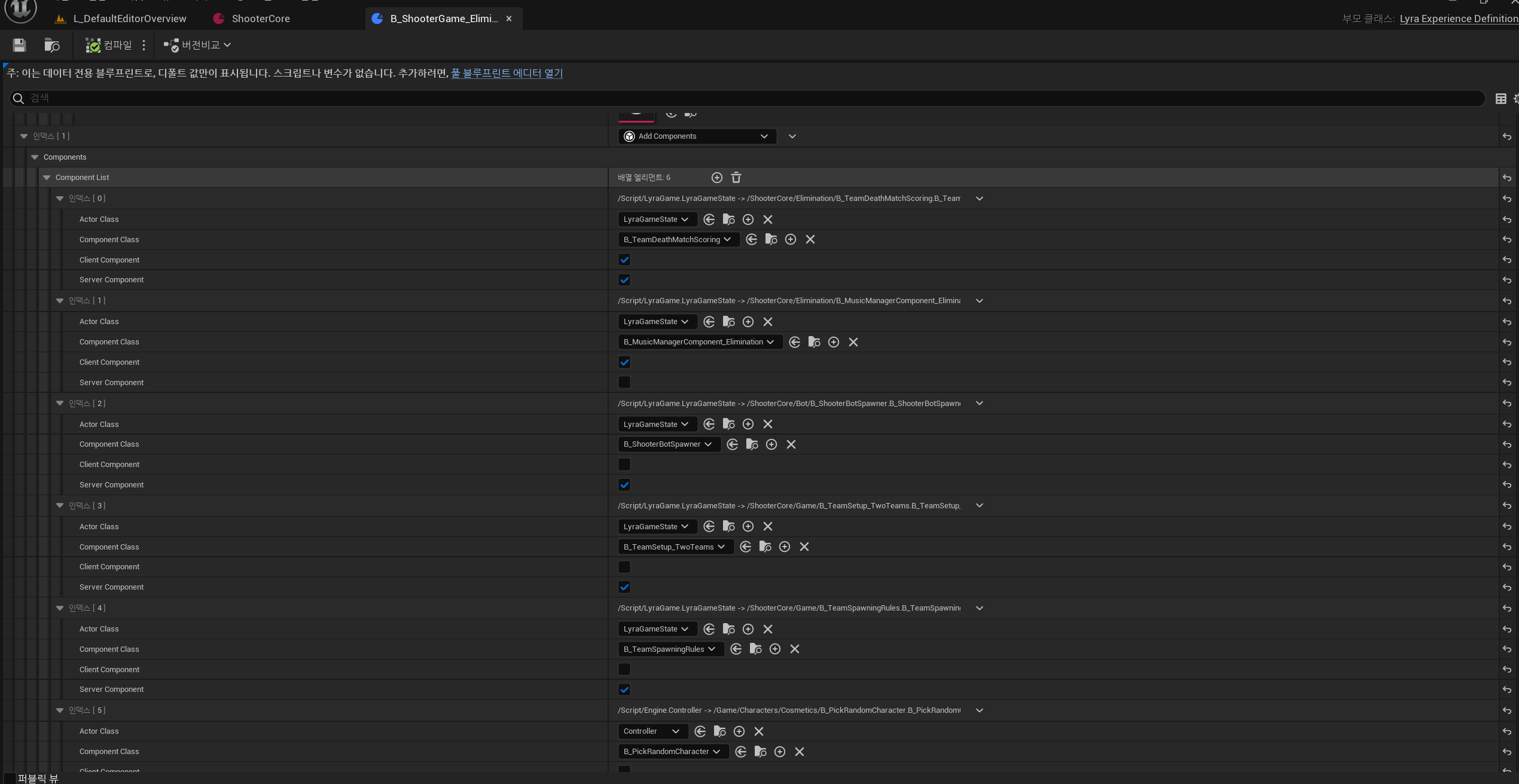This screenshot has width=1519, height=784.
Task: Enable Client Component for B_ShooterBotSpawner
Action: [624, 465]
